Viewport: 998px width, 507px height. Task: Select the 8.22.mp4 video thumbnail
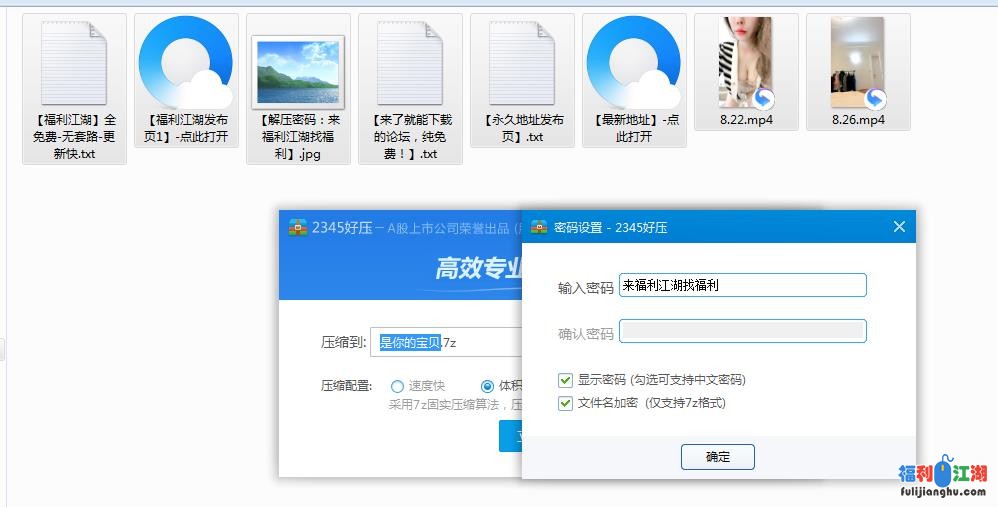pyautogui.click(x=746, y=62)
